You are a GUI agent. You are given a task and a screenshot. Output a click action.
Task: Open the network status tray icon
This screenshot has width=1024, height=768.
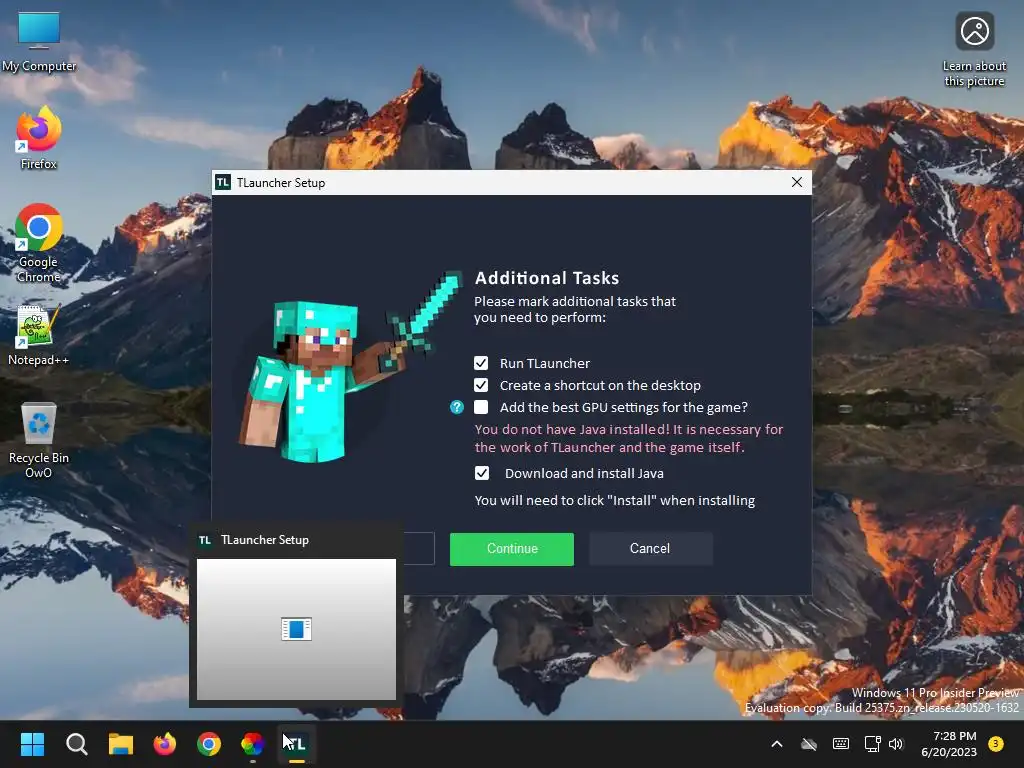(872, 744)
